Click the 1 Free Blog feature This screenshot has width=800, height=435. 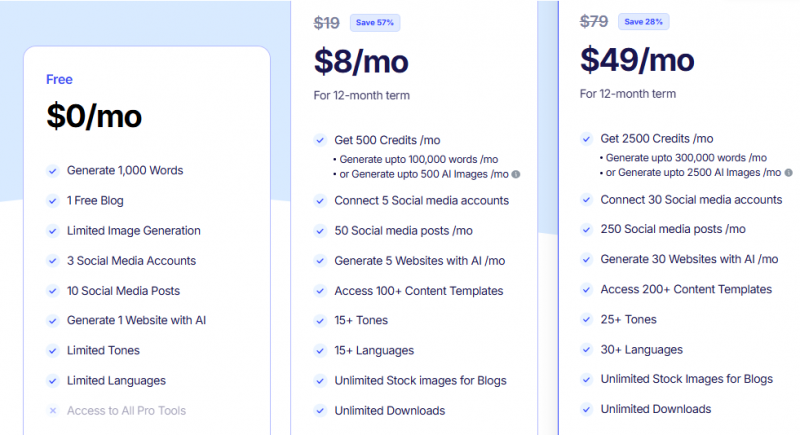coord(95,201)
